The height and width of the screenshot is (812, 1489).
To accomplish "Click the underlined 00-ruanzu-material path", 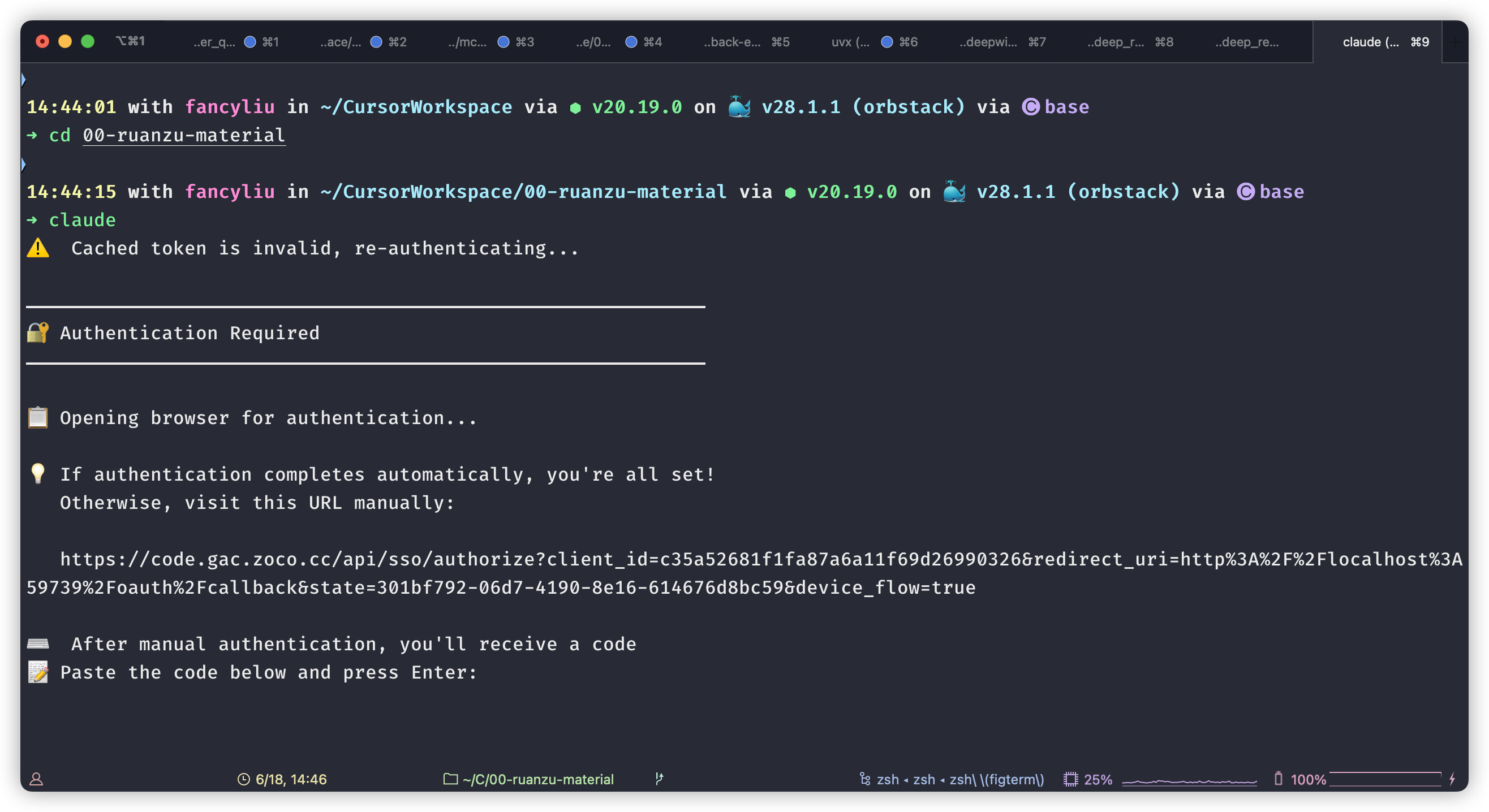I will tap(184, 135).
